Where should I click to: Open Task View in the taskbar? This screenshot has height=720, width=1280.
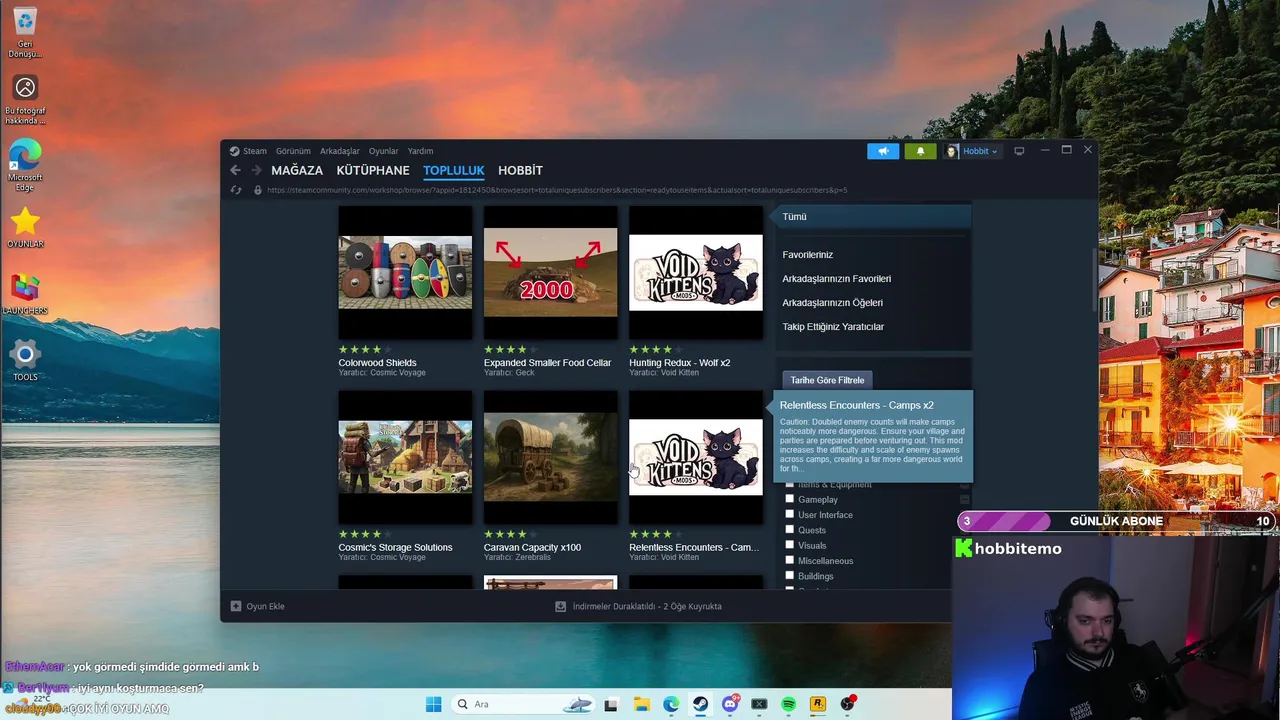(x=611, y=704)
